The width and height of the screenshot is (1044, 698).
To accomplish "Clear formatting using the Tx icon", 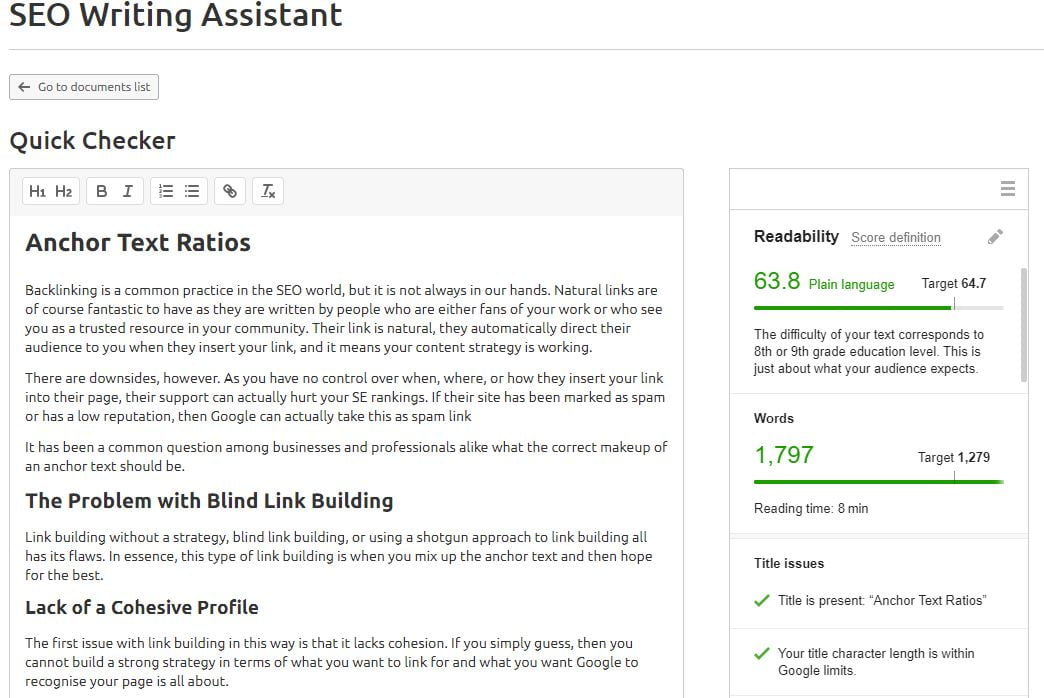I will 267,190.
